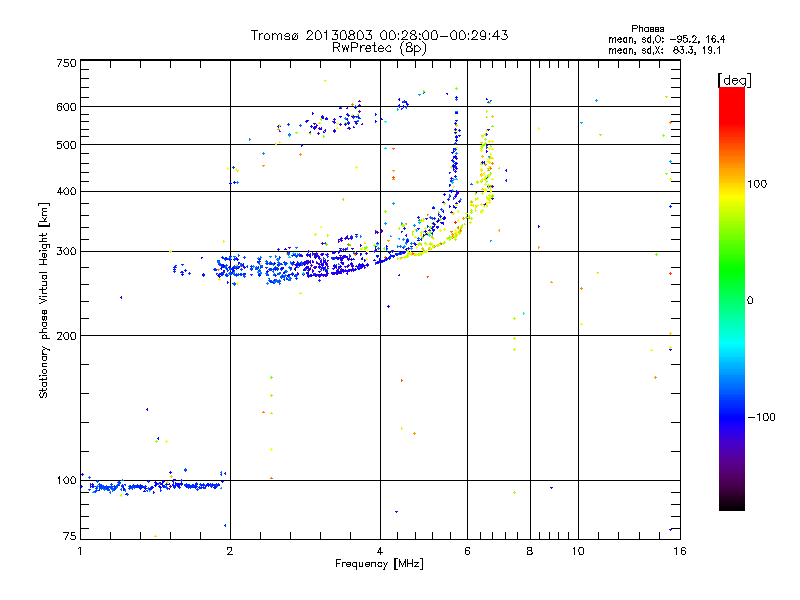Screen dimensions: 800x600
Task: Click the 'Phases' statistics heading
Action: point(647,29)
